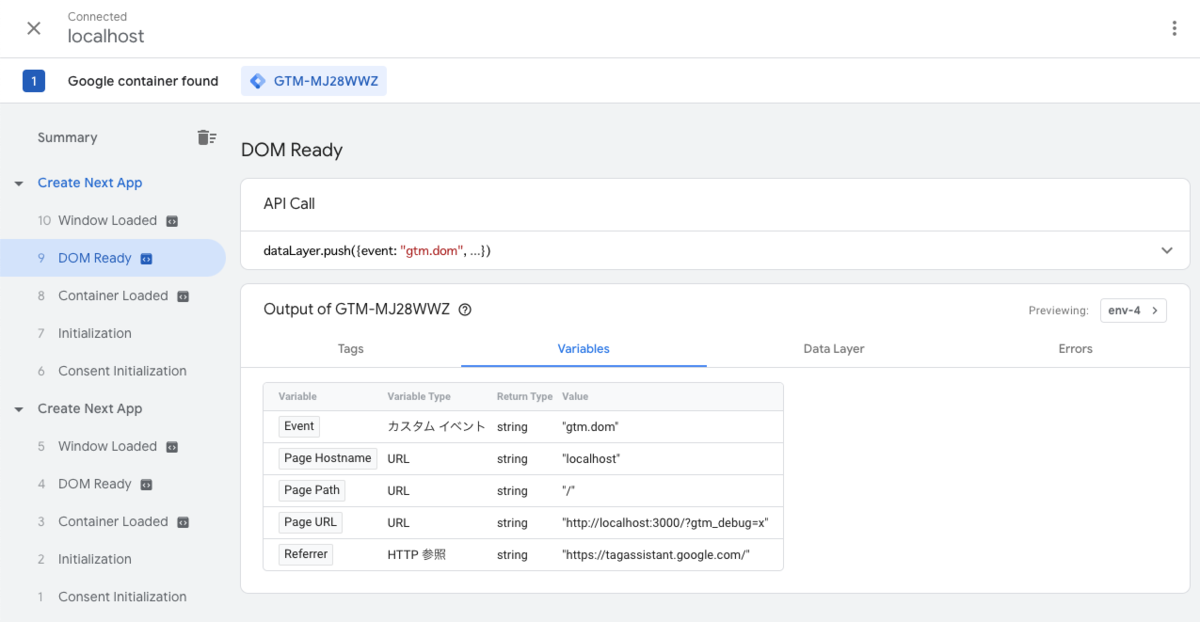
Task: Select event 6 Consent Initialization
Action: [x=113, y=371]
